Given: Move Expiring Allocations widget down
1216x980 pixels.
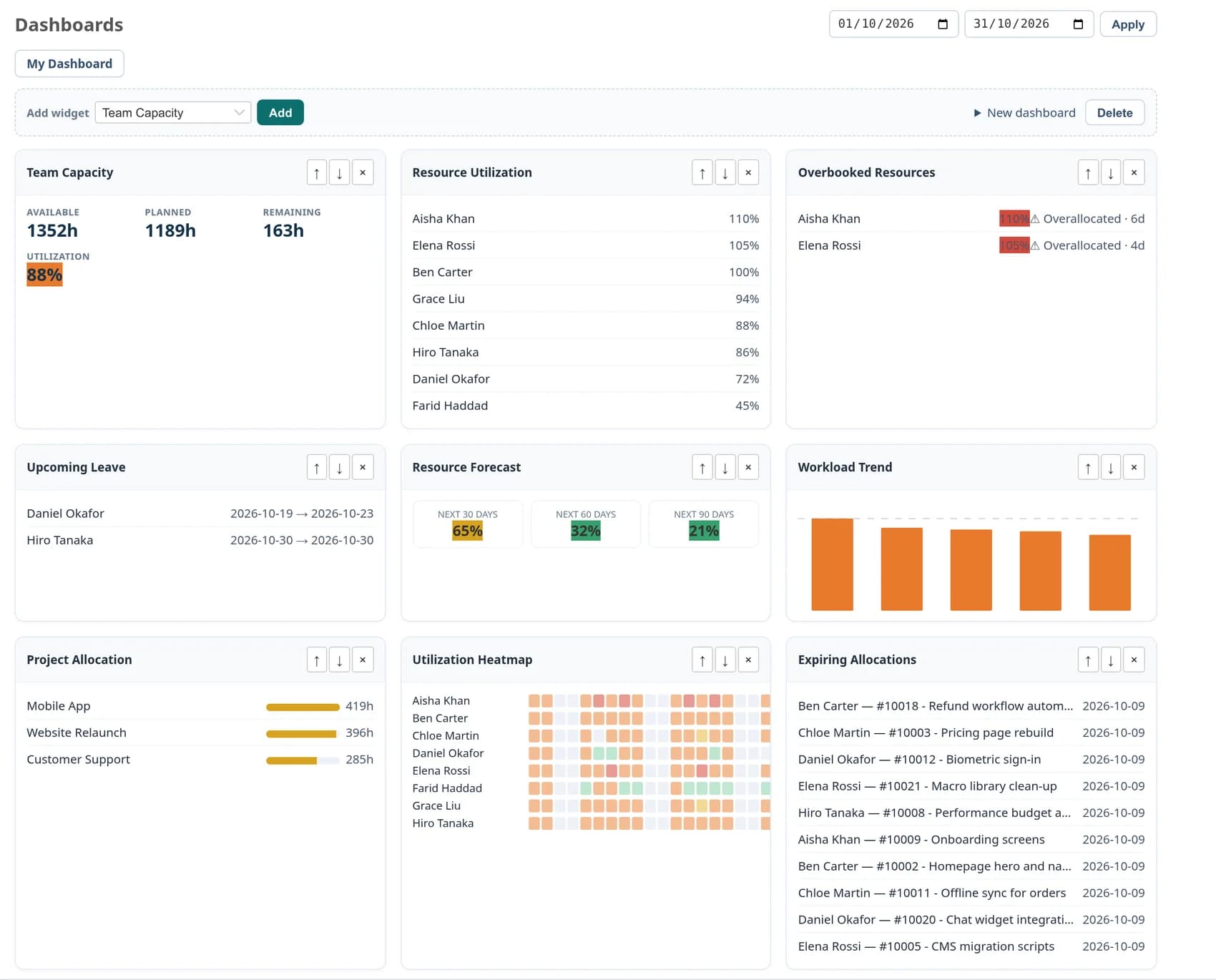Looking at the screenshot, I should tap(1111, 660).
